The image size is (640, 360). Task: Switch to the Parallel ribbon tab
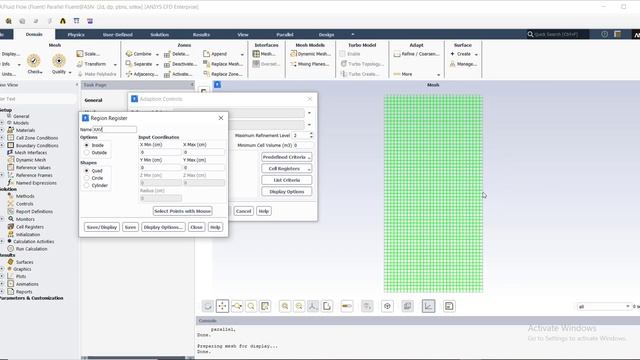pyautogui.click(x=285, y=35)
